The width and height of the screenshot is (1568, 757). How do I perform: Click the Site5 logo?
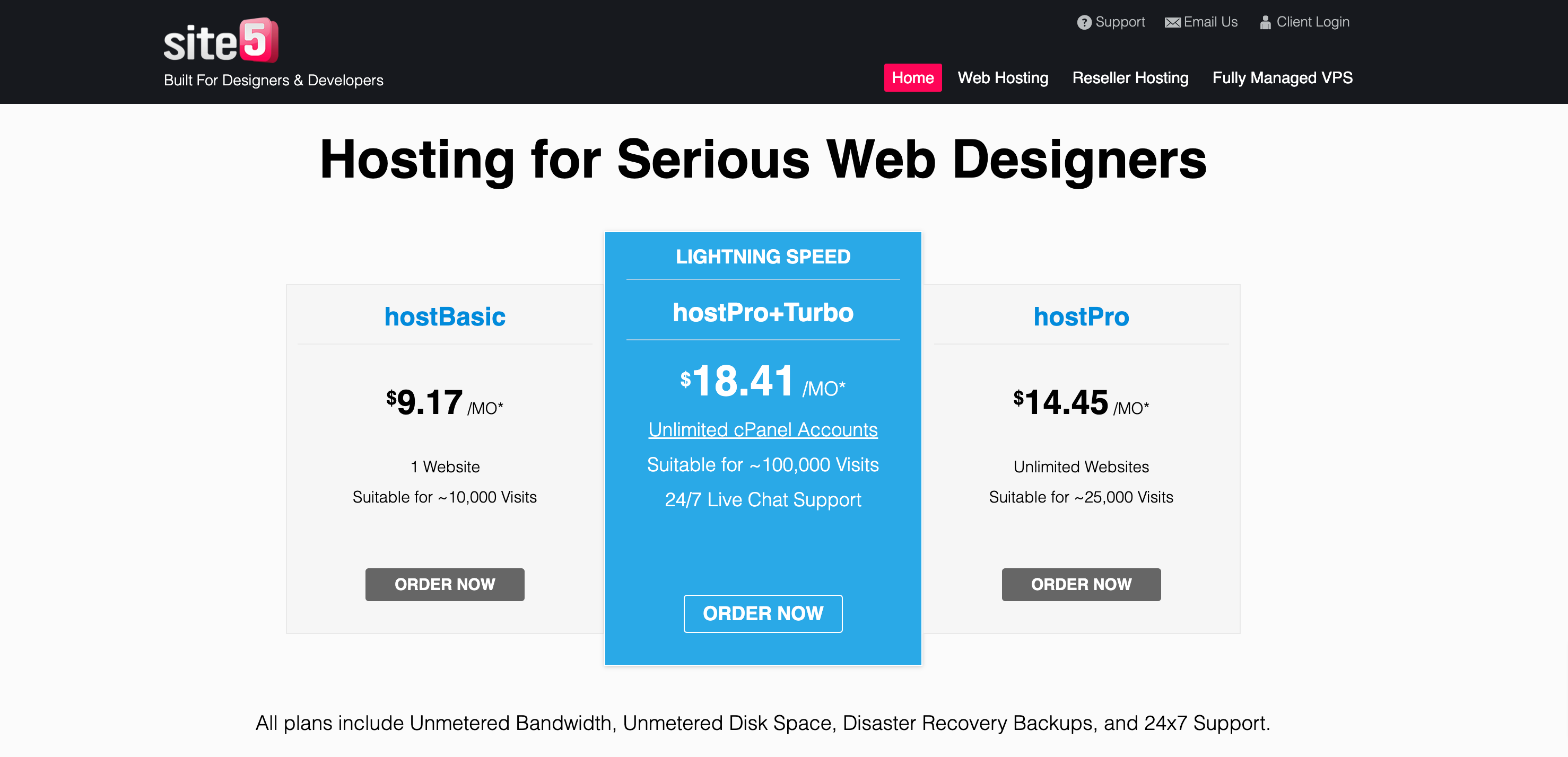(221, 40)
